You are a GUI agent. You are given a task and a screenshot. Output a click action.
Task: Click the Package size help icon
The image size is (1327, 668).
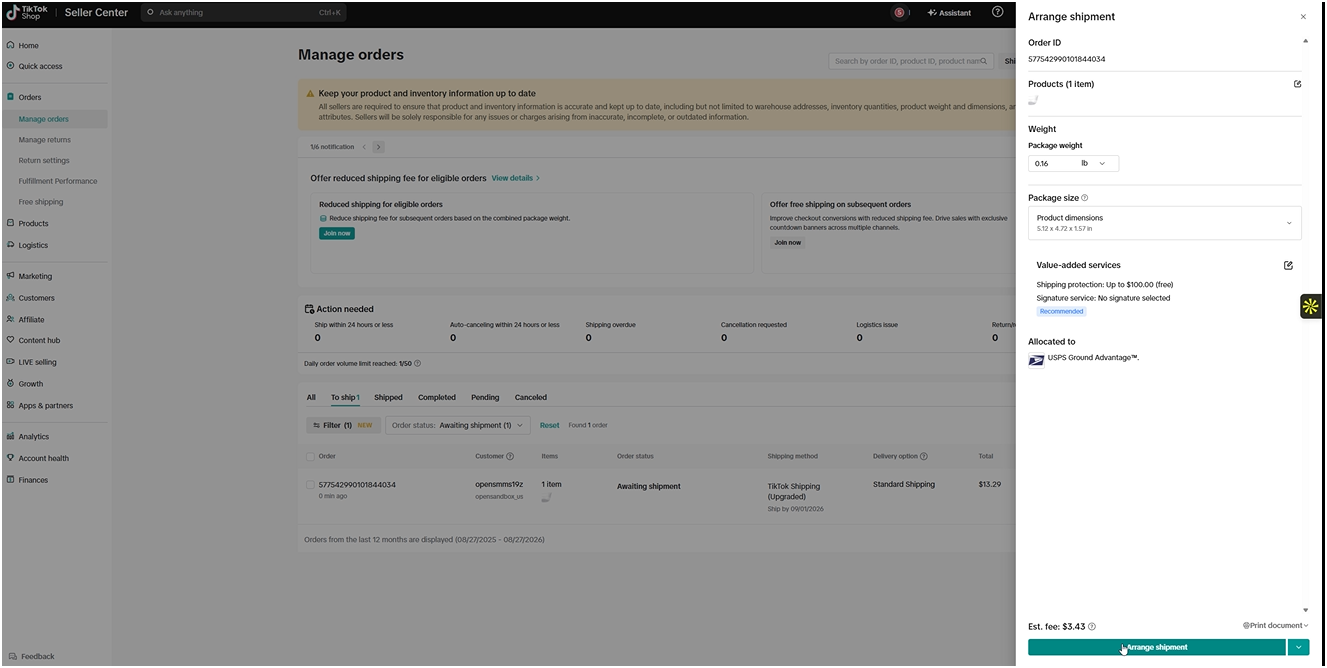pyautogui.click(x=1085, y=198)
